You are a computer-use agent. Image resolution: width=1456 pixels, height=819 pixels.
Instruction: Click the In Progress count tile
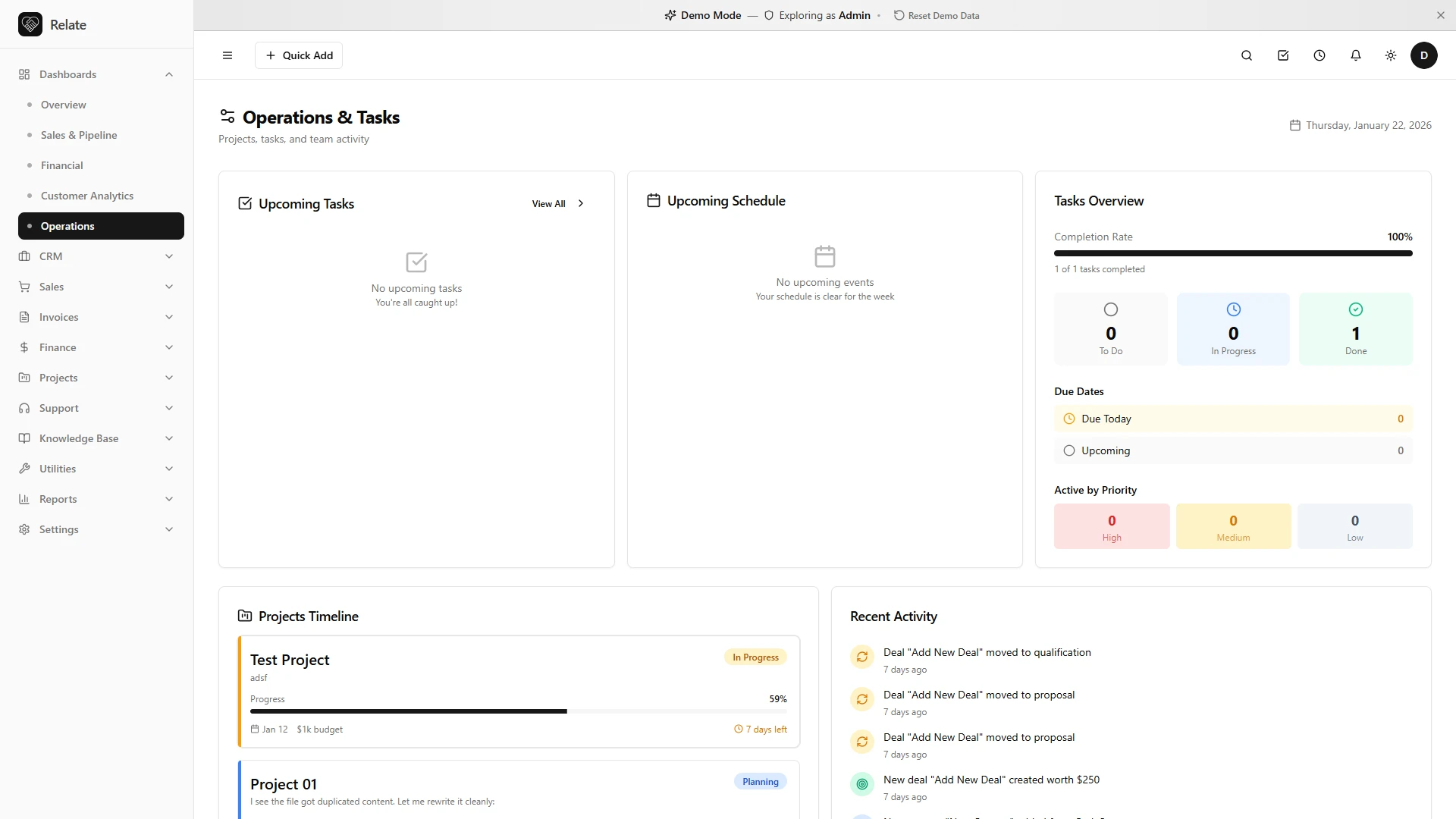coord(1233,329)
